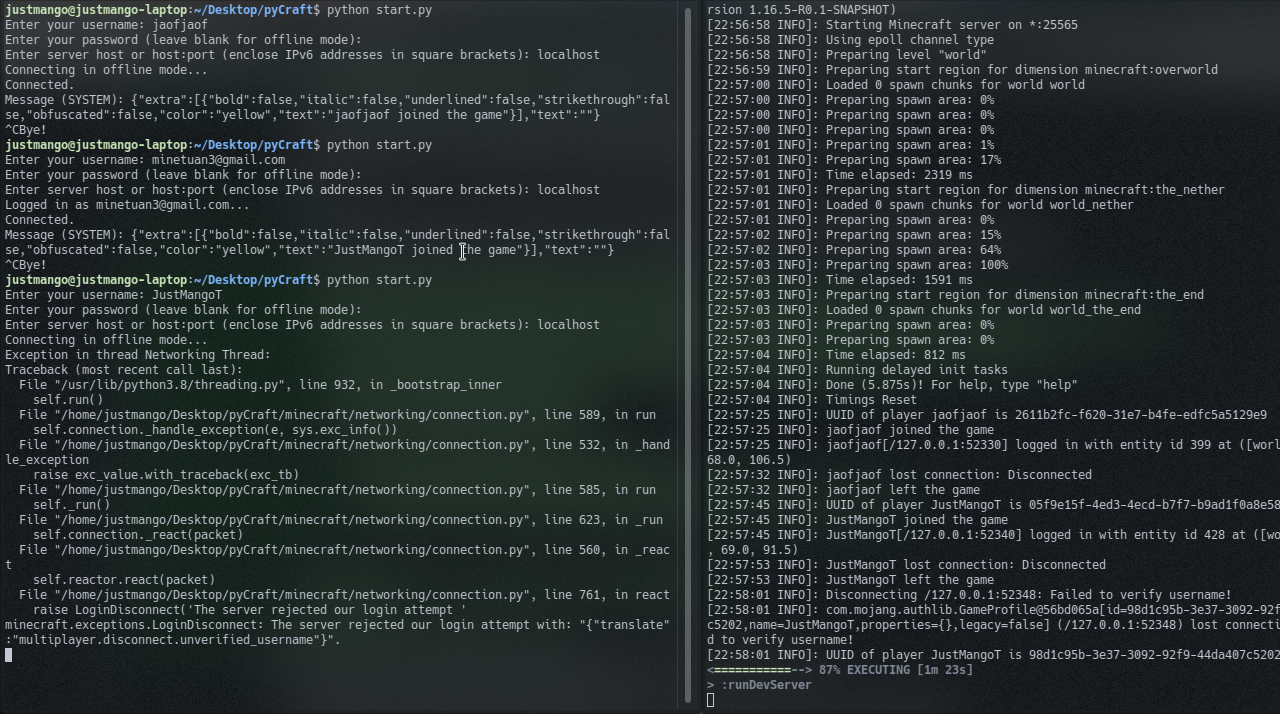Click the multiplayer.disconnect.unverified_username error text
The image size is (1280, 714).
[173, 640]
